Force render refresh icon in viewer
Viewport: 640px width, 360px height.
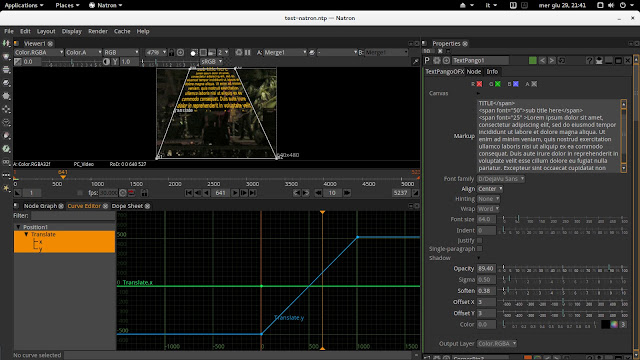(239, 52)
